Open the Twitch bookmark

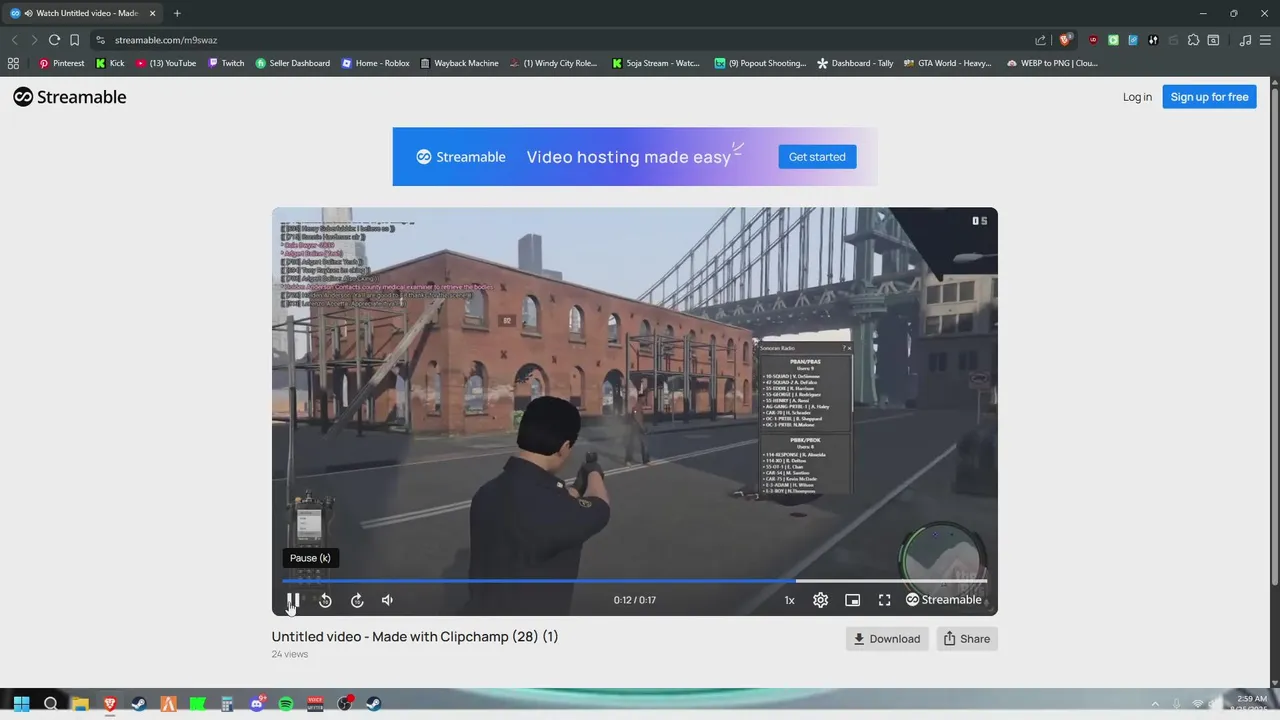pyautogui.click(x=226, y=63)
